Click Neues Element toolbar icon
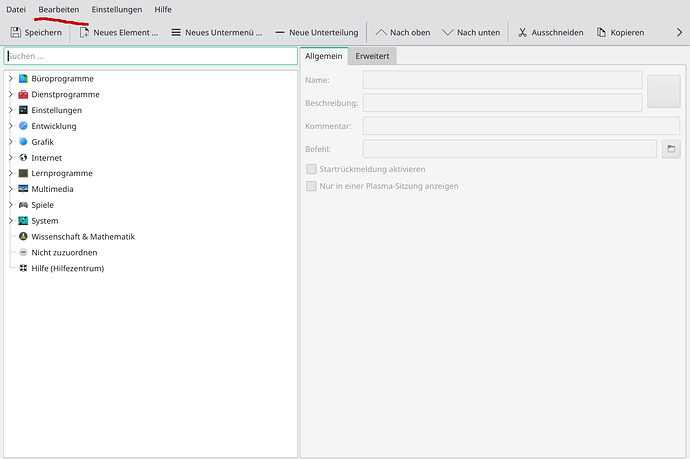This screenshot has height=459, width=690. pos(85,33)
